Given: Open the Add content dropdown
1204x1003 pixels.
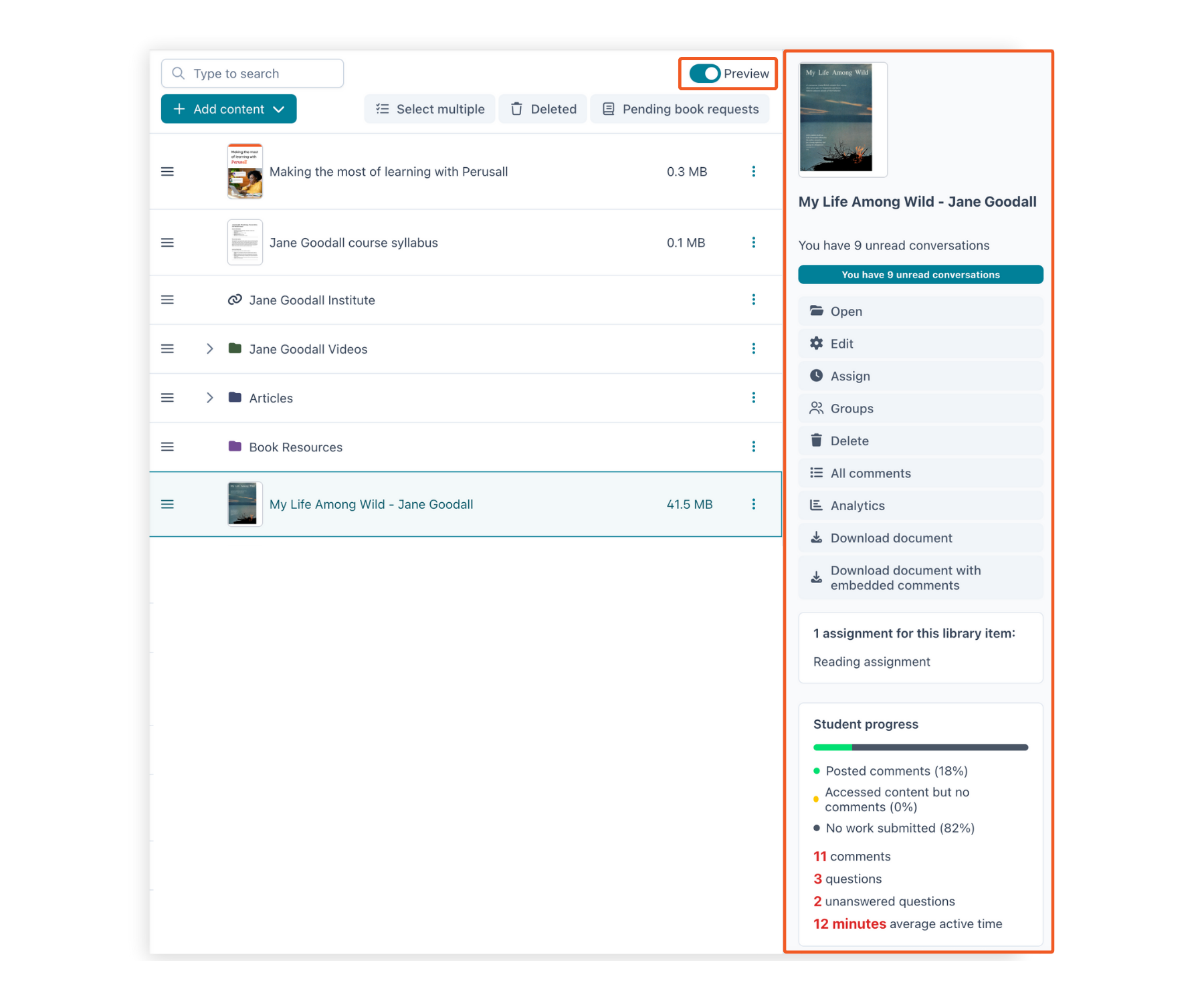Looking at the screenshot, I should 228,108.
